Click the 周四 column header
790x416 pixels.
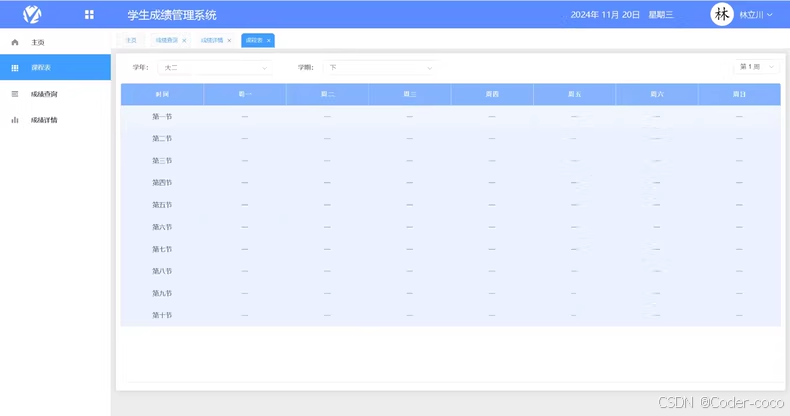click(x=492, y=94)
